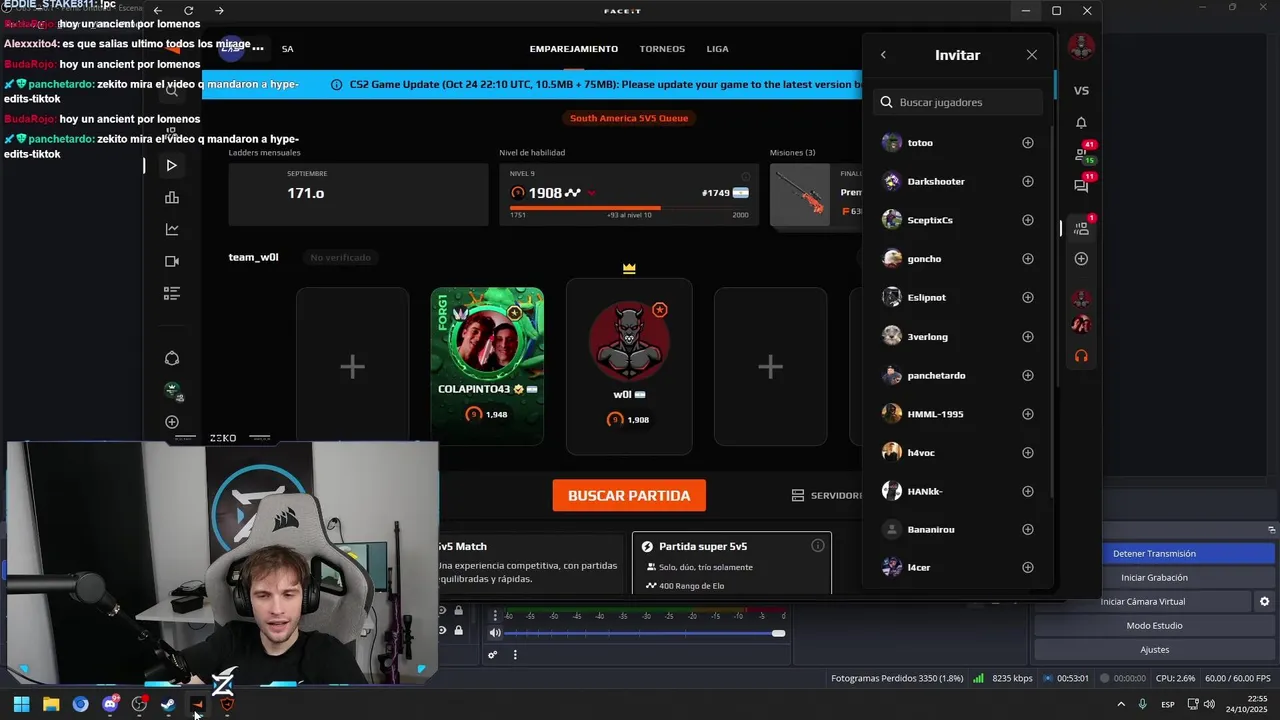Open Discord from the taskbar

(x=110, y=704)
